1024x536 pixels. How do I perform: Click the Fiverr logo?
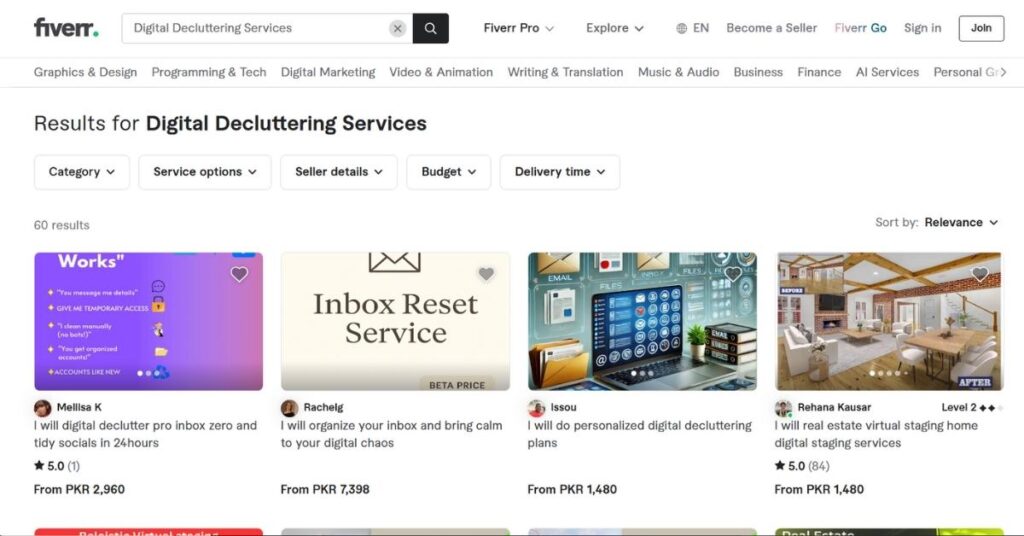[66, 28]
